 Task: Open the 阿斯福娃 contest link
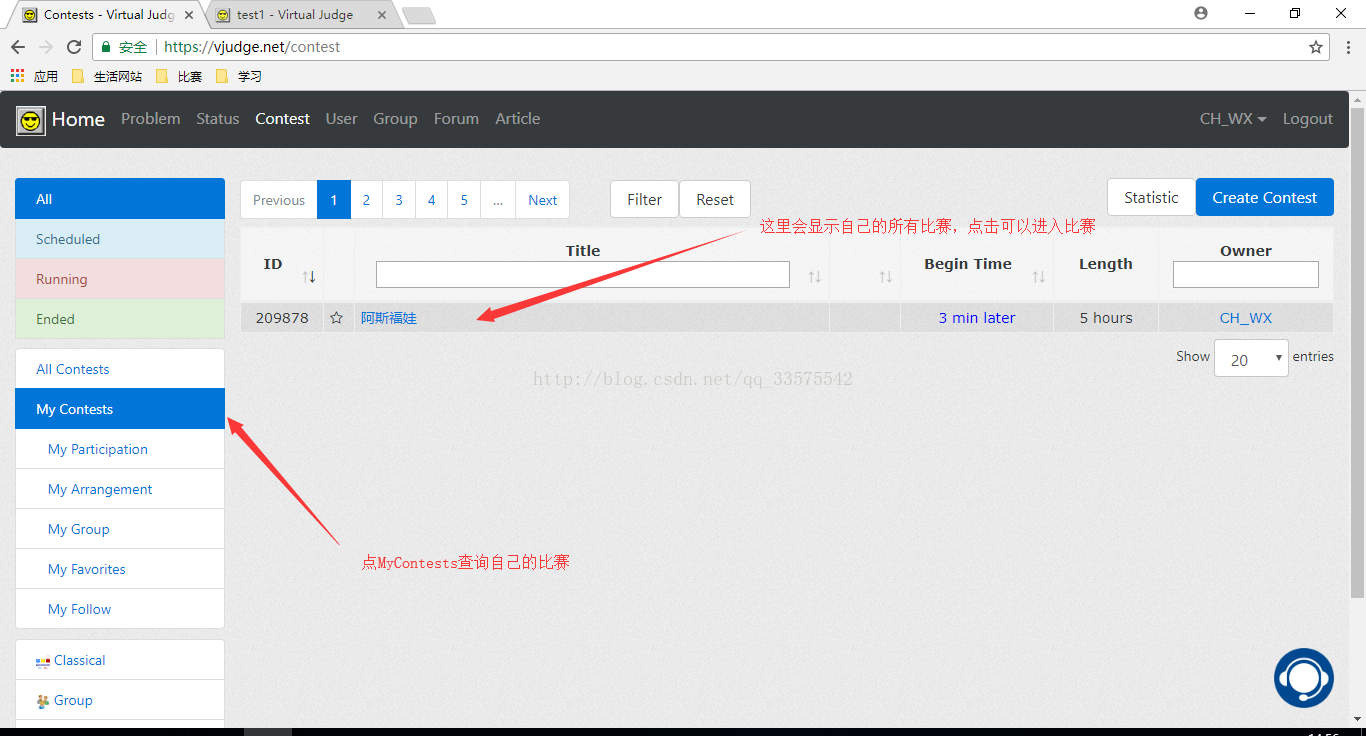point(389,318)
